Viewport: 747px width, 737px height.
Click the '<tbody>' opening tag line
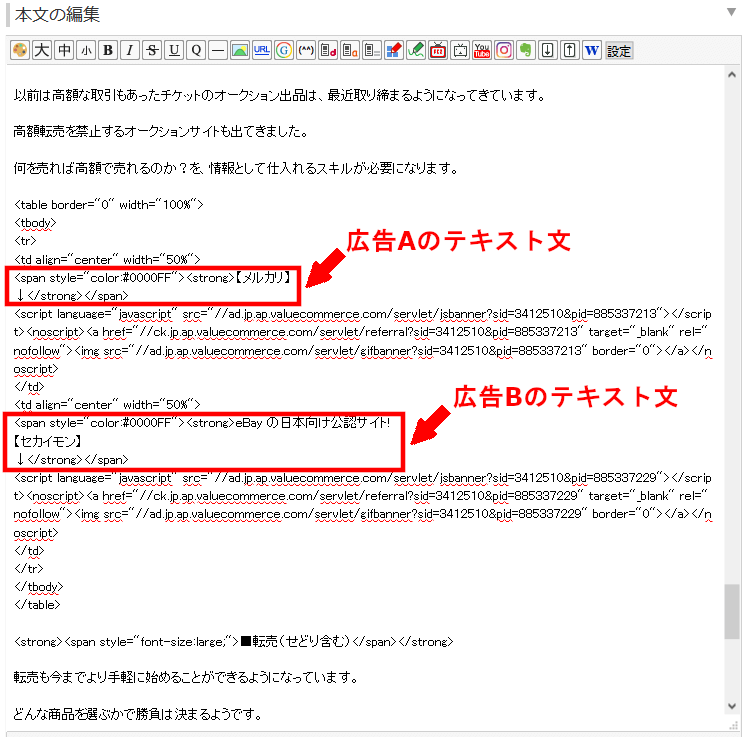point(35,223)
